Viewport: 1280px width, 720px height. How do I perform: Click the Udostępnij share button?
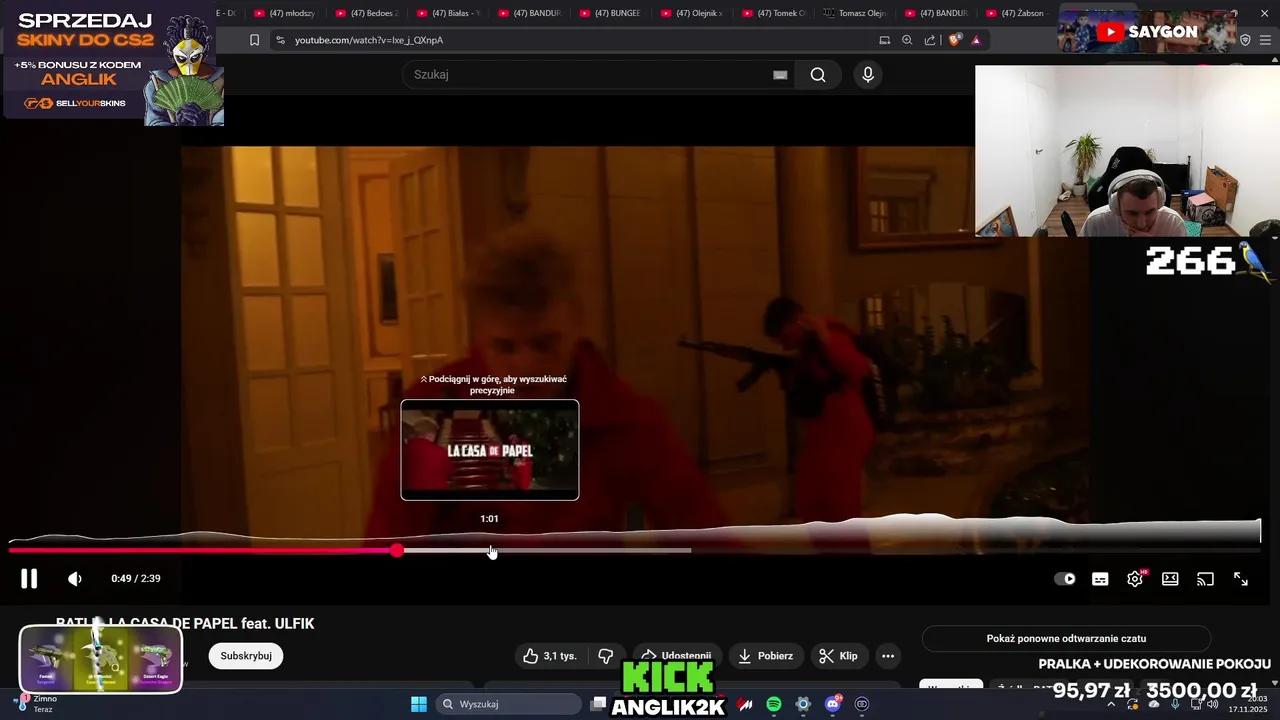[x=676, y=656]
